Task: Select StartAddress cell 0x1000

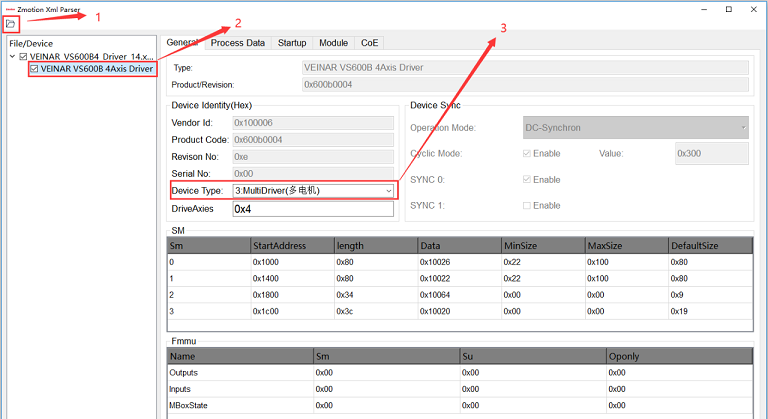Action: point(292,262)
